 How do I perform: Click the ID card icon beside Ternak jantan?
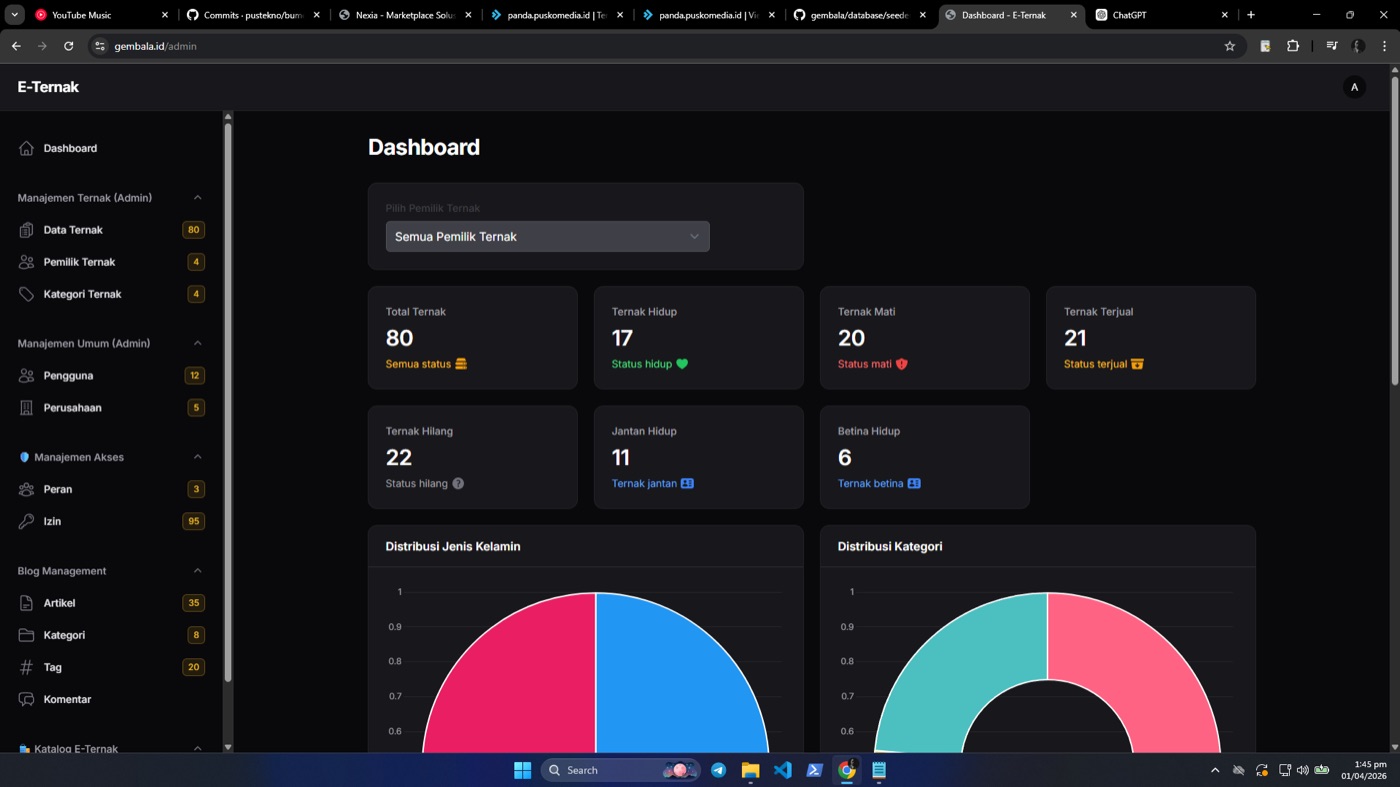click(687, 483)
